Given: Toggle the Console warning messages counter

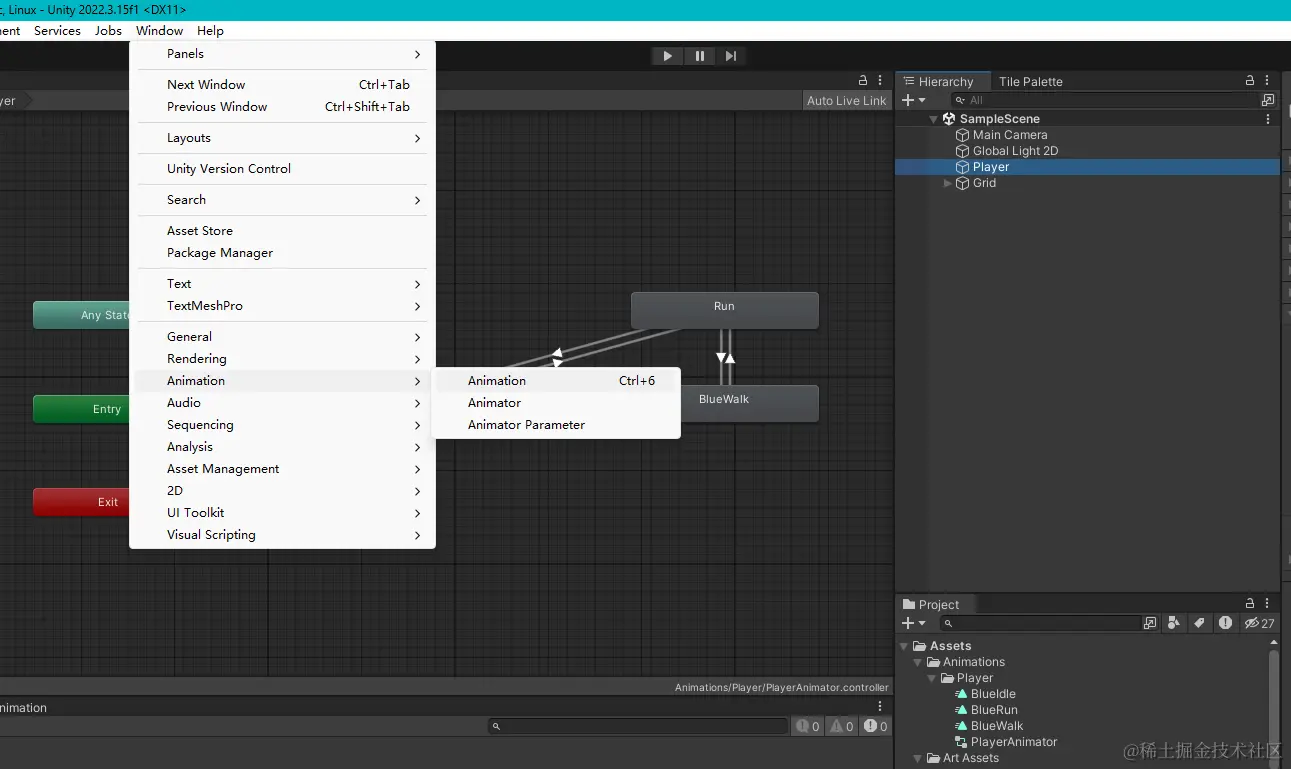Looking at the screenshot, I should [842, 726].
